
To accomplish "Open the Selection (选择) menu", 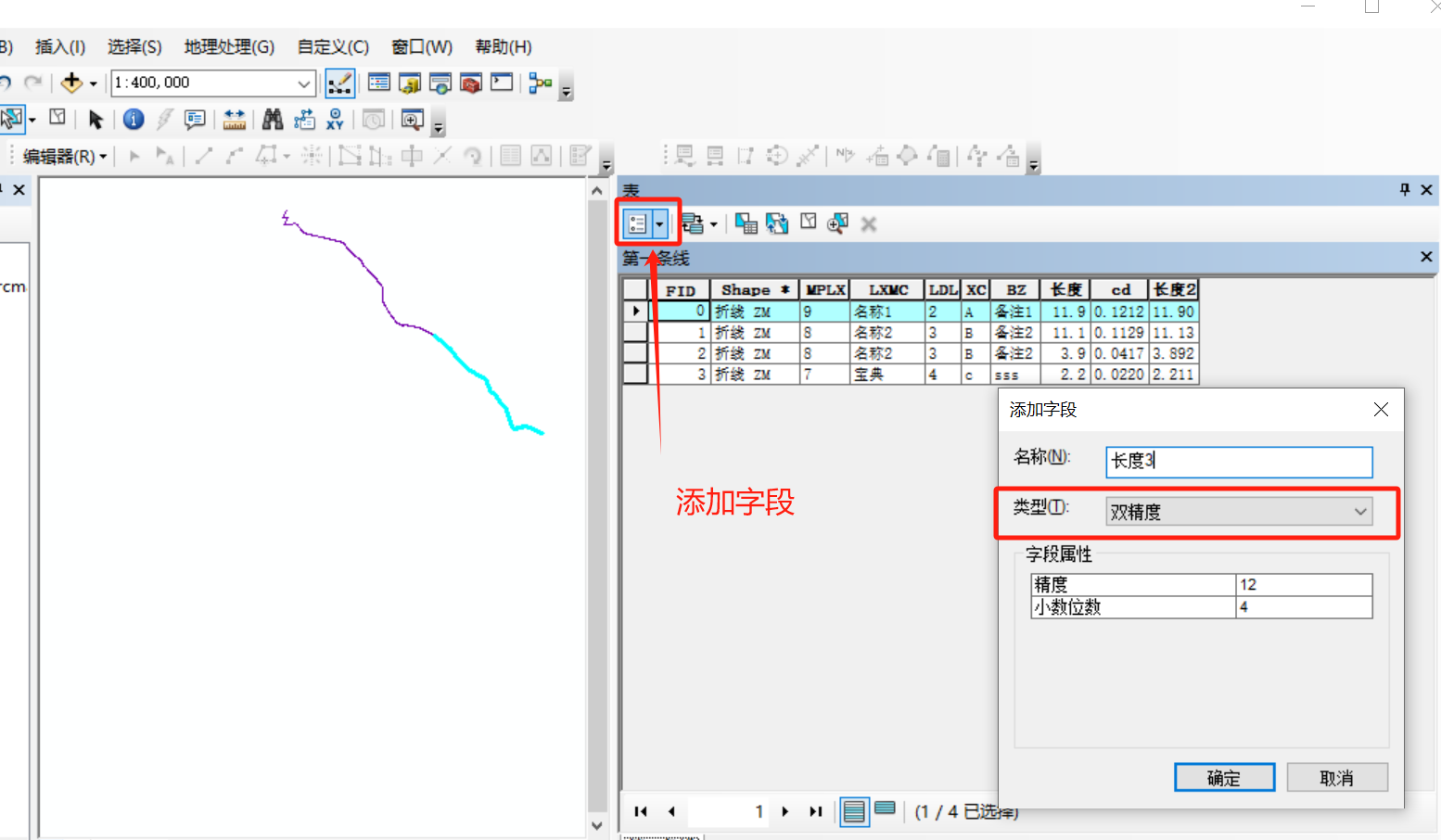I will pos(134,46).
